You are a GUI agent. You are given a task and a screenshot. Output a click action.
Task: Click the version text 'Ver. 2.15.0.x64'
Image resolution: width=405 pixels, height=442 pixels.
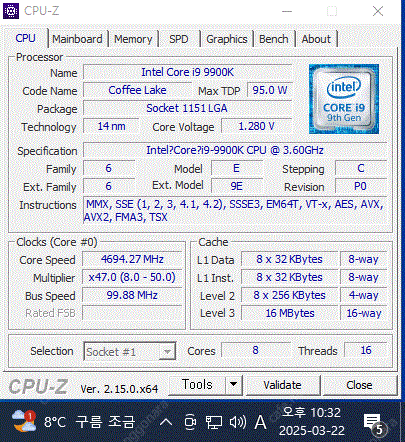(x=119, y=389)
